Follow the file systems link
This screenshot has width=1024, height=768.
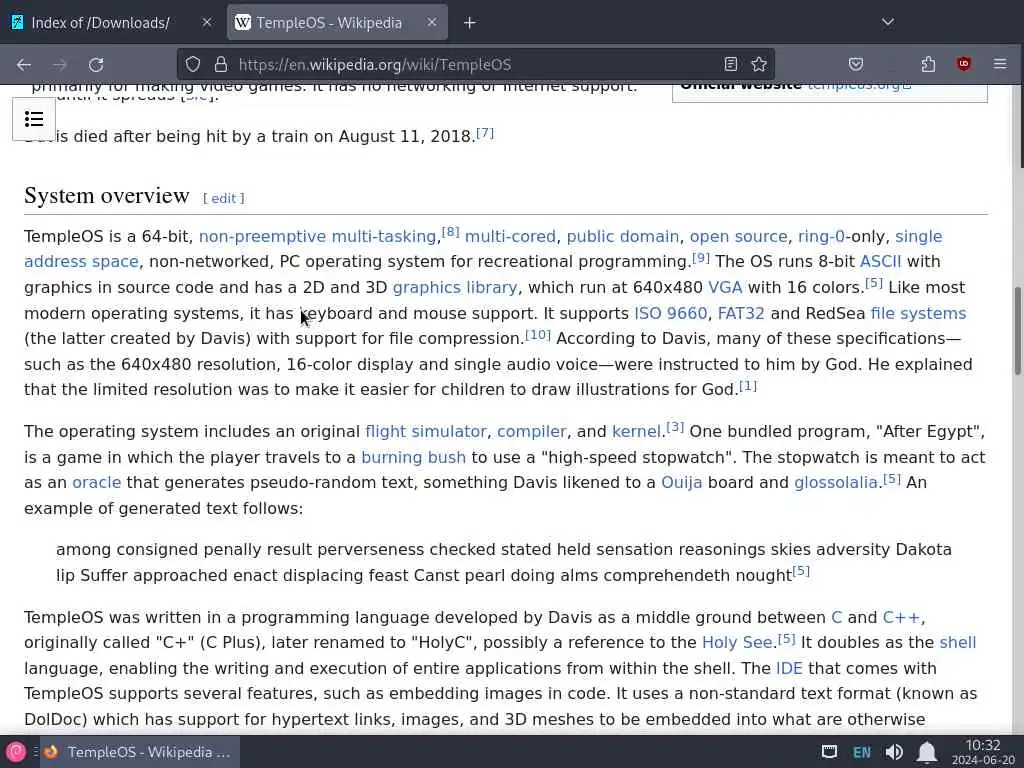pyautogui.click(x=918, y=313)
